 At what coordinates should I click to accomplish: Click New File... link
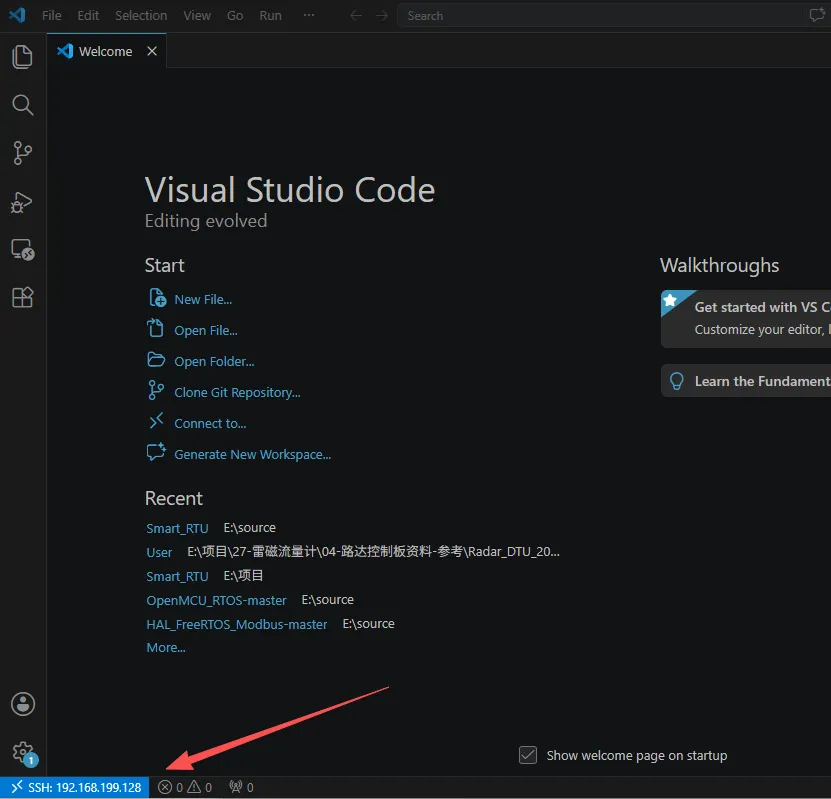tap(203, 299)
